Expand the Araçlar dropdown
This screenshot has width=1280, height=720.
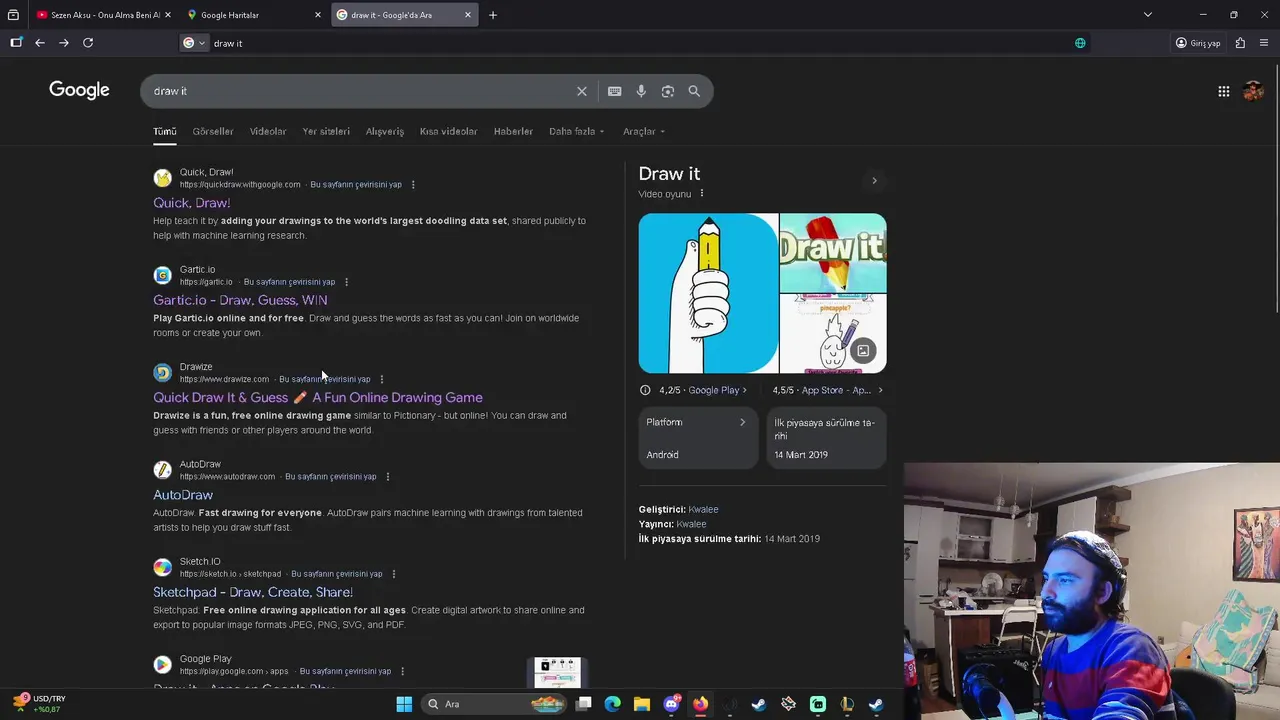644,131
